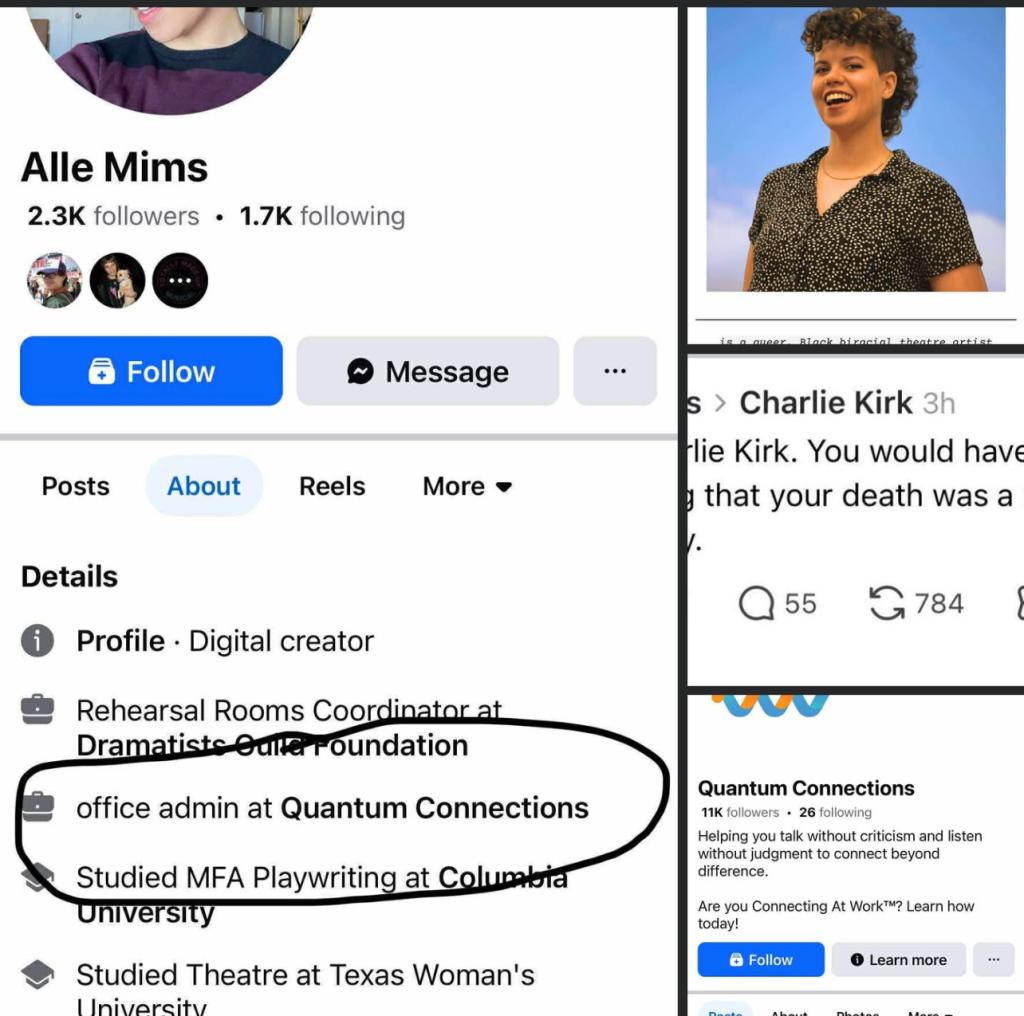Click the blue Follow button on Alle Mims profile
The image size is (1024, 1016).
click(151, 371)
